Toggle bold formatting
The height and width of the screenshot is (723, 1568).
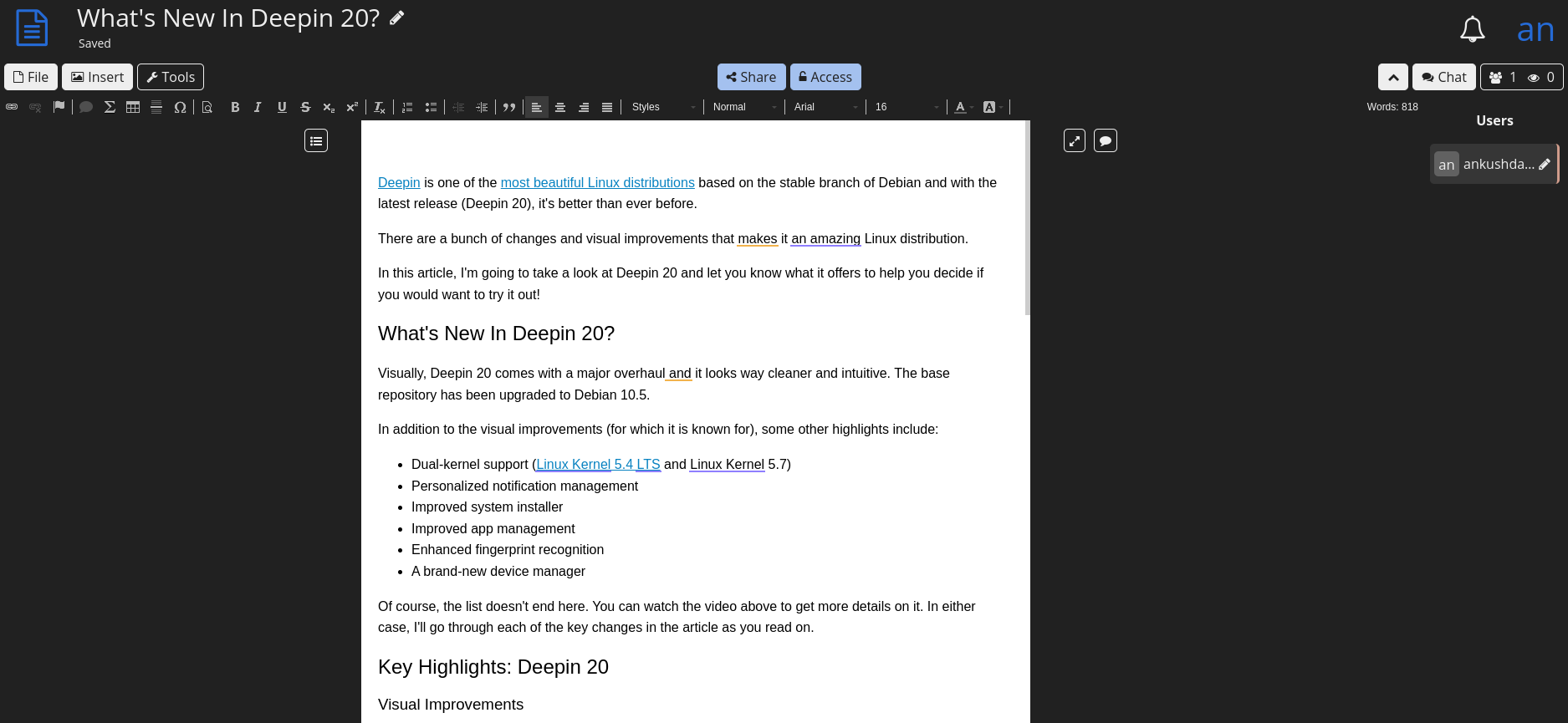point(235,107)
